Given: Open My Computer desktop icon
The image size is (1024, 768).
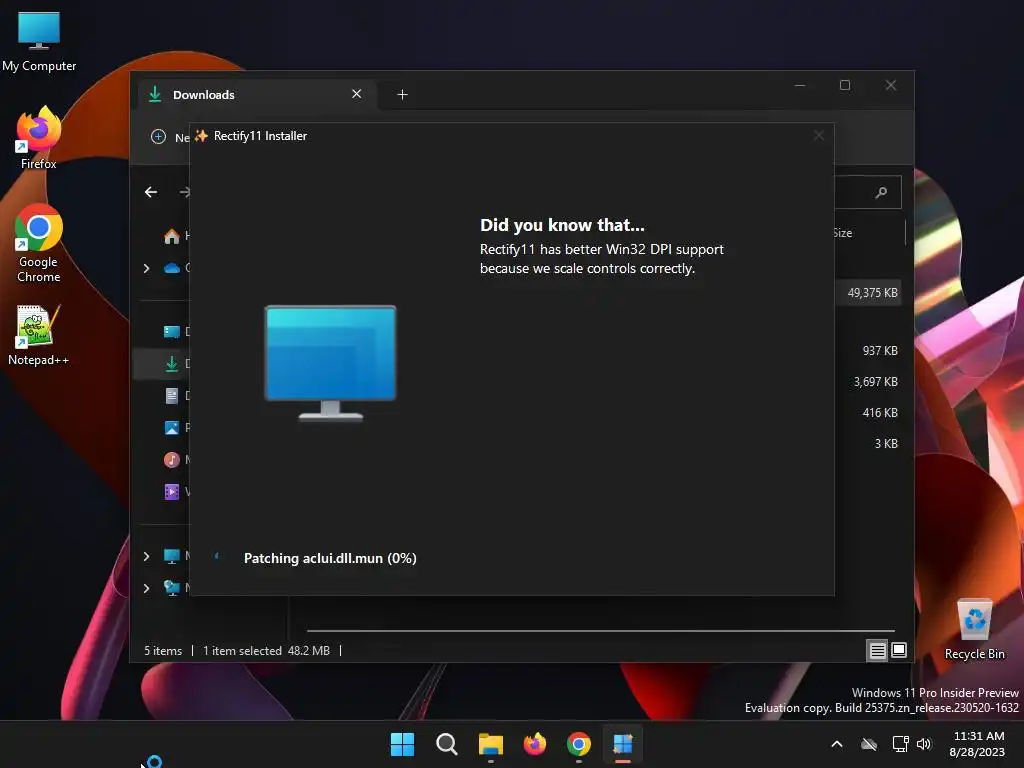Looking at the screenshot, I should (x=39, y=41).
